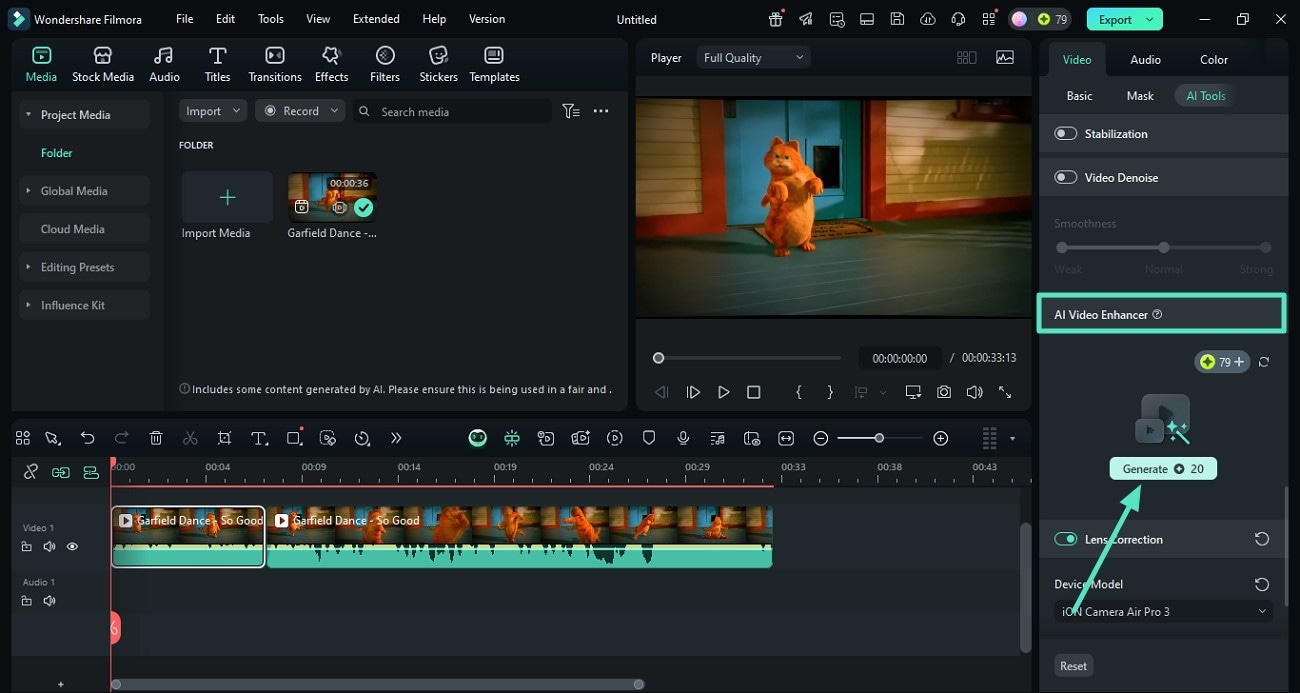Click the speed clock icon in timeline toolbar
This screenshot has height=693, width=1300.
click(362, 438)
